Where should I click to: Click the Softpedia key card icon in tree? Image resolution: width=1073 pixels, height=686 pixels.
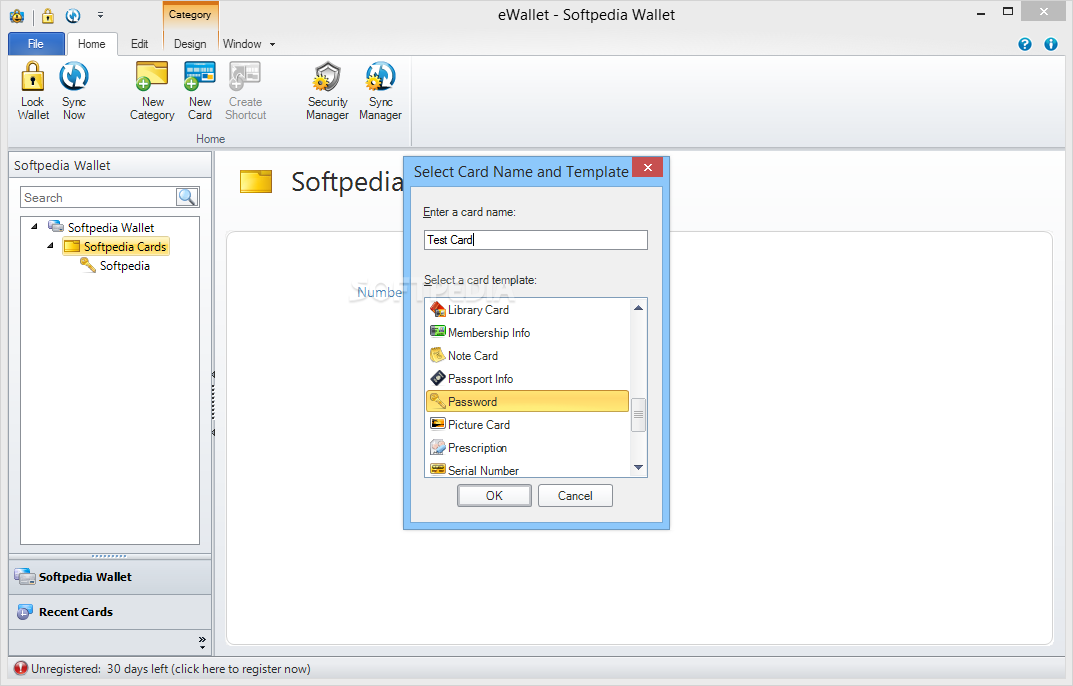point(88,265)
